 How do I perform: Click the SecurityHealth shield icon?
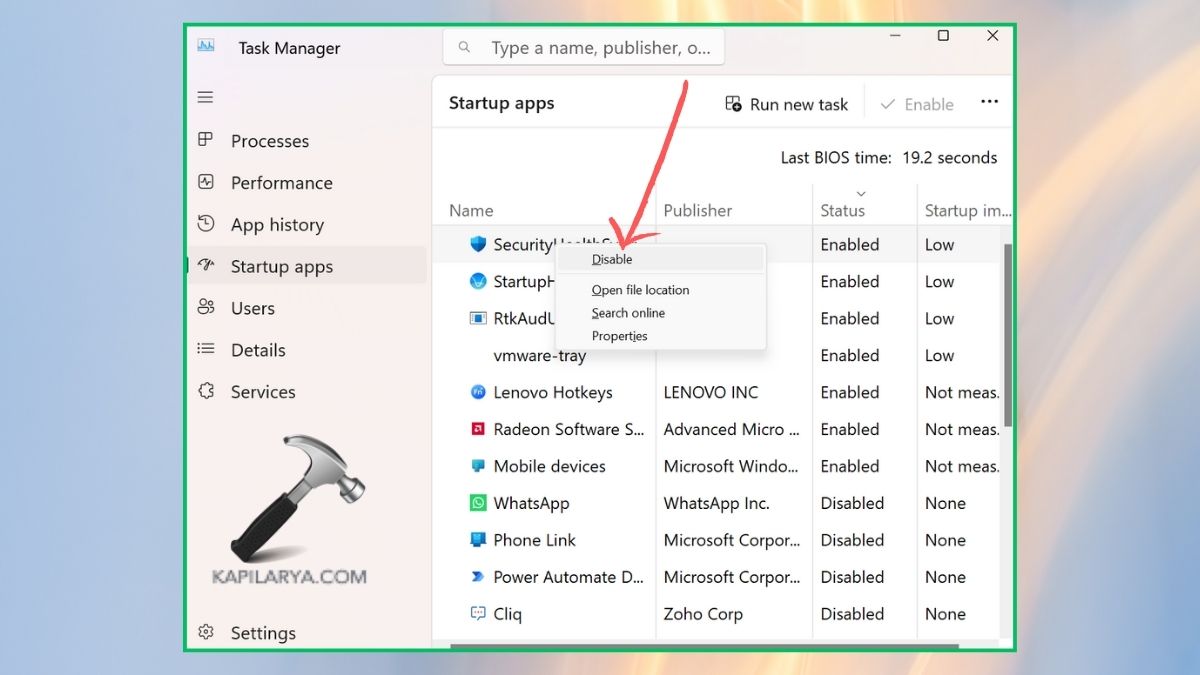pyautogui.click(x=478, y=244)
